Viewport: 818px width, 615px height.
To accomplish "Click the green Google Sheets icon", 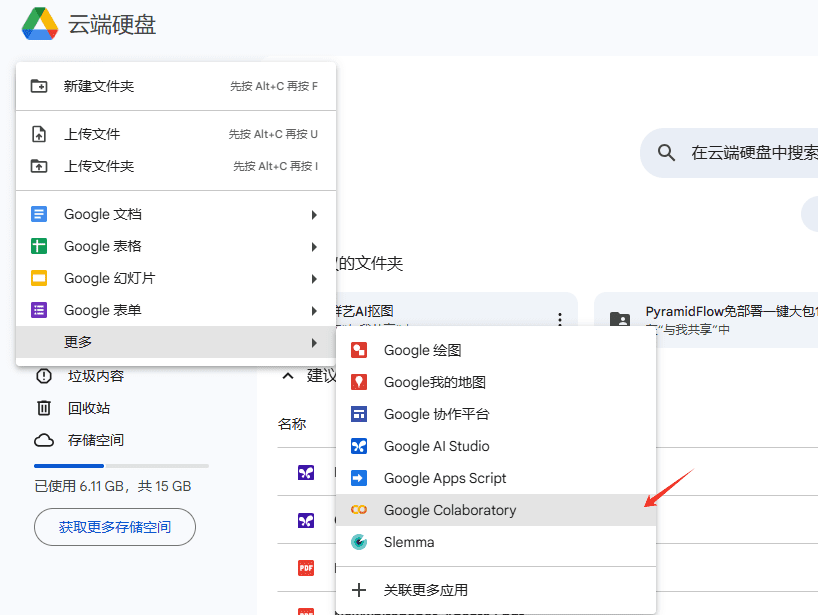I will pos(39,246).
